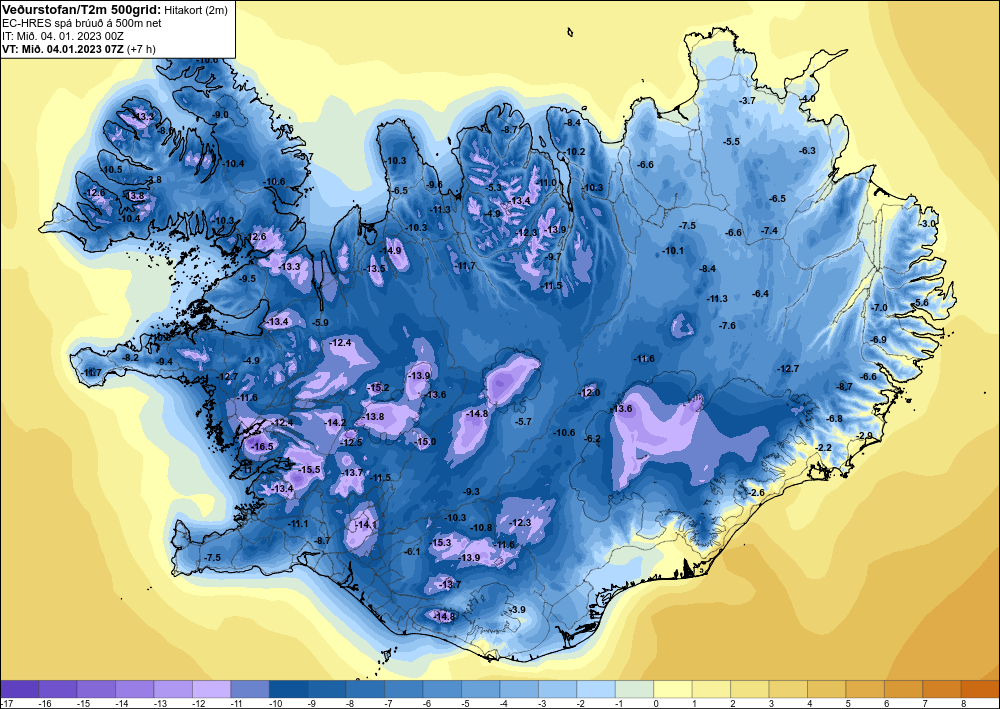This screenshot has height=709, width=1000.
Task: Click the -10.2 temperature label
Action: 574,152
